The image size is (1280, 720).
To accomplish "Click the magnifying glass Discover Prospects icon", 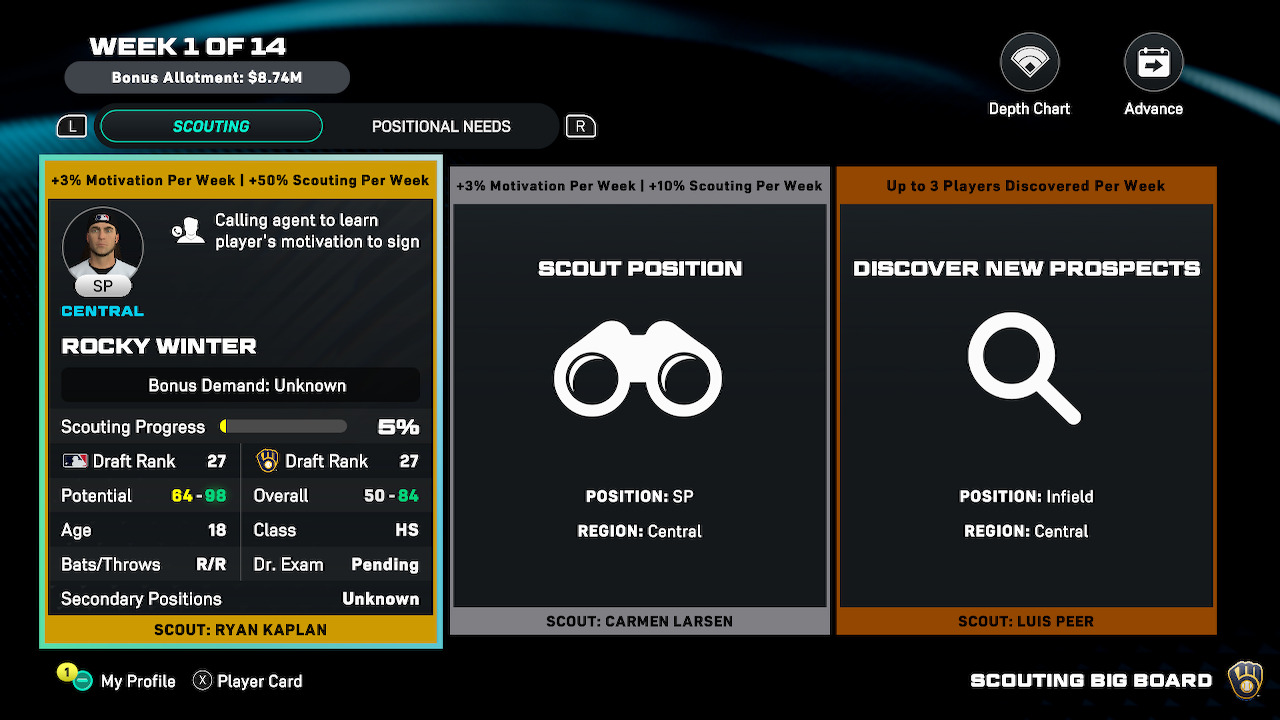I will coord(1024,367).
